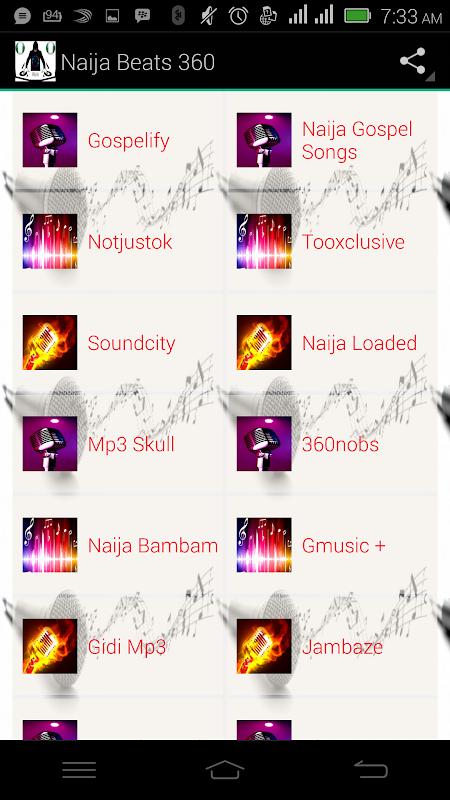Tap the microphone icon beside Mp3 Skull
Viewport: 450px width, 800px height.
click(x=50, y=444)
